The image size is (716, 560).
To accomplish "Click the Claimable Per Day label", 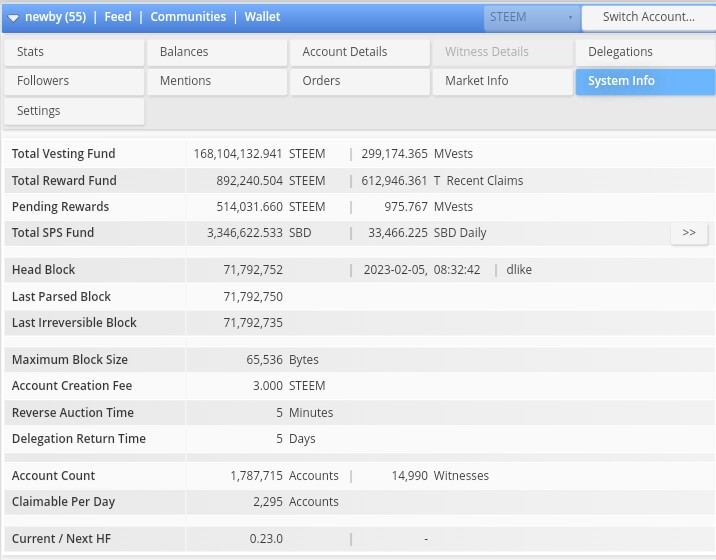I will click(x=63, y=502).
